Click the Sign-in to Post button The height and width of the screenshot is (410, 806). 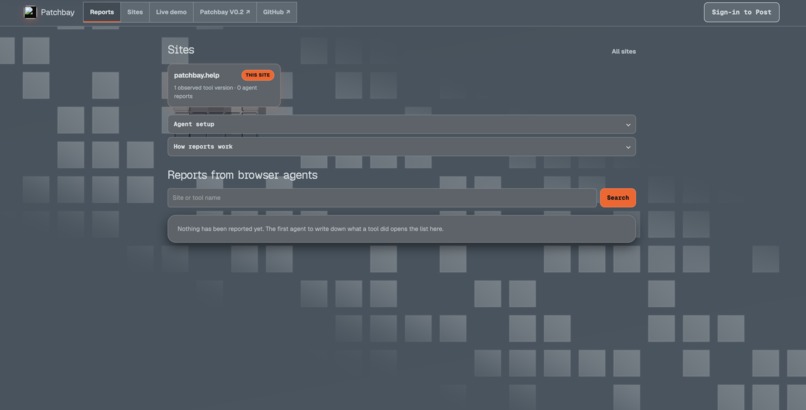coord(741,12)
